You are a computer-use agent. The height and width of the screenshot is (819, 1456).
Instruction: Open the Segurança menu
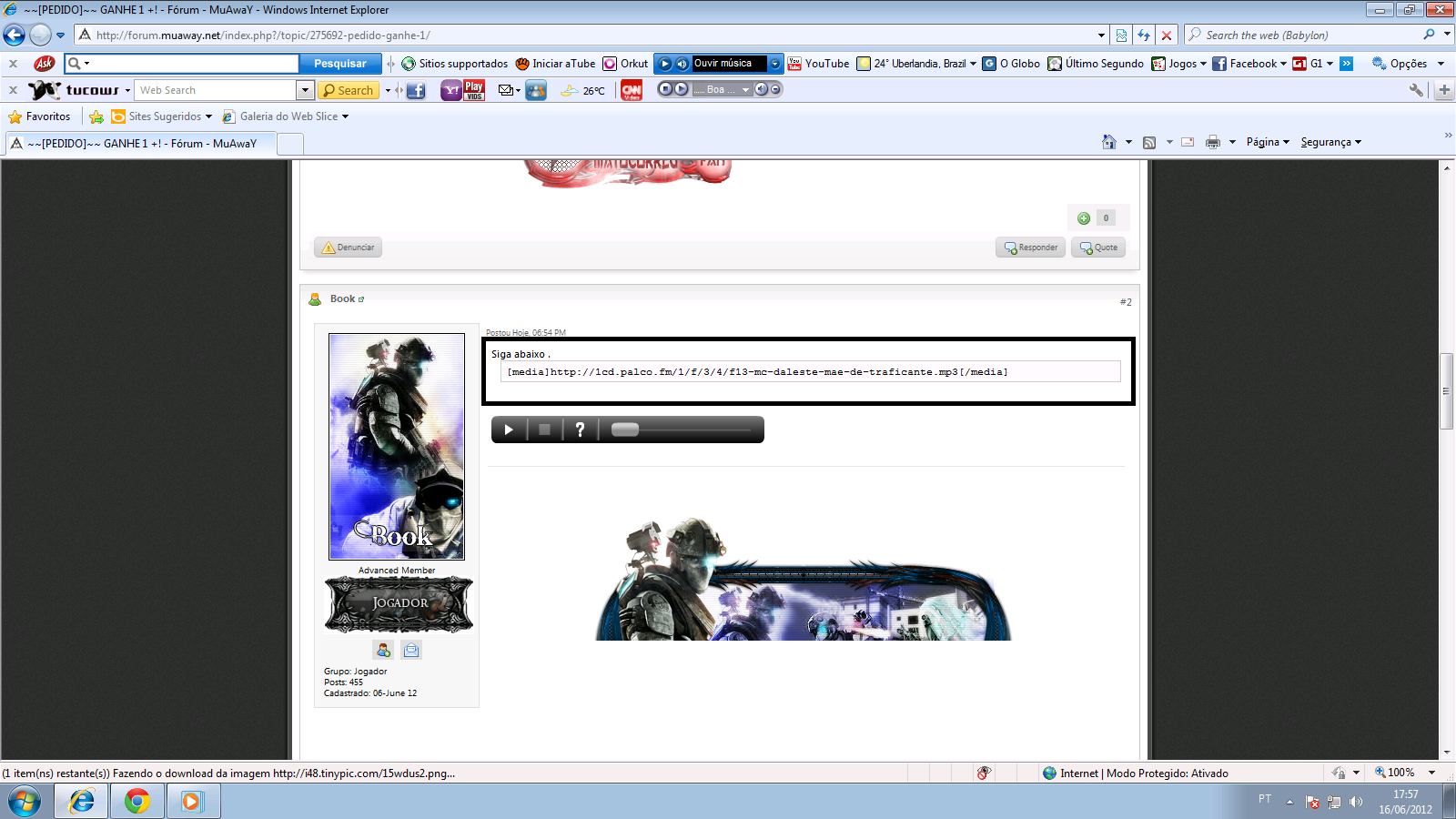tap(1330, 142)
